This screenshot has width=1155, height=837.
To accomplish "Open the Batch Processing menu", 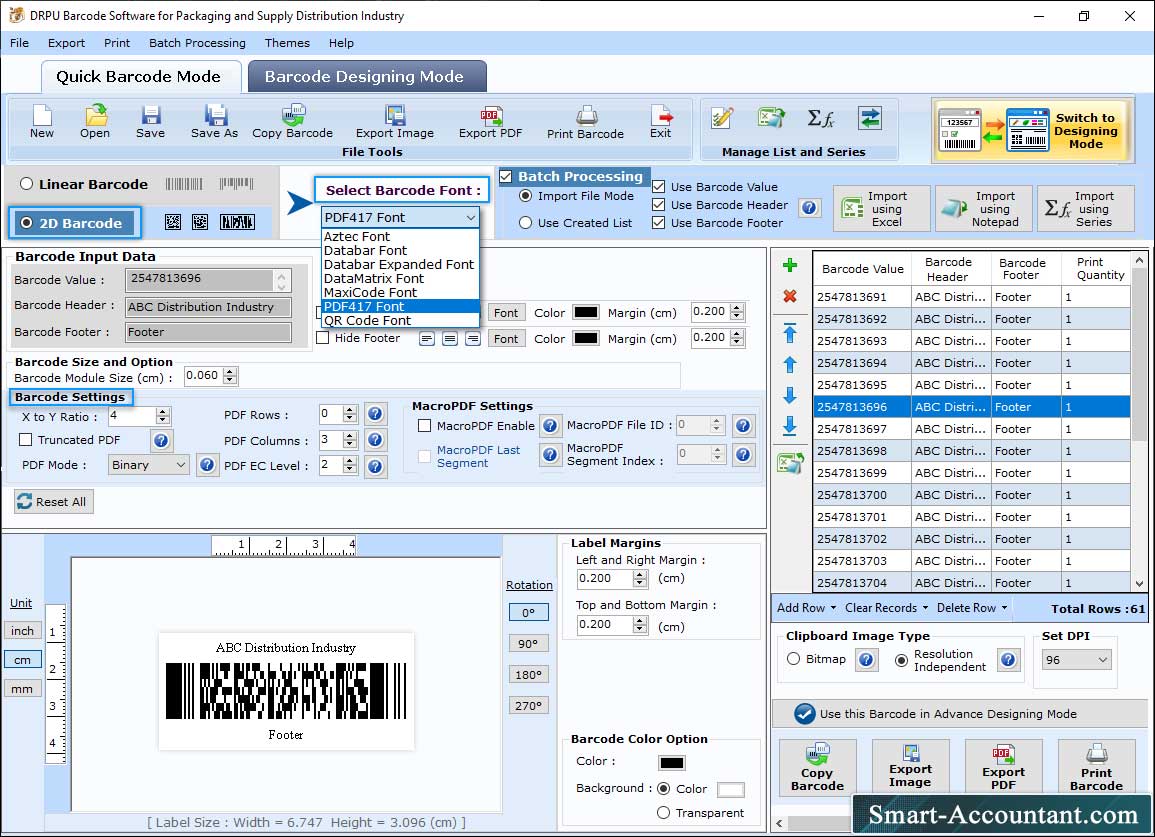I will coord(197,43).
